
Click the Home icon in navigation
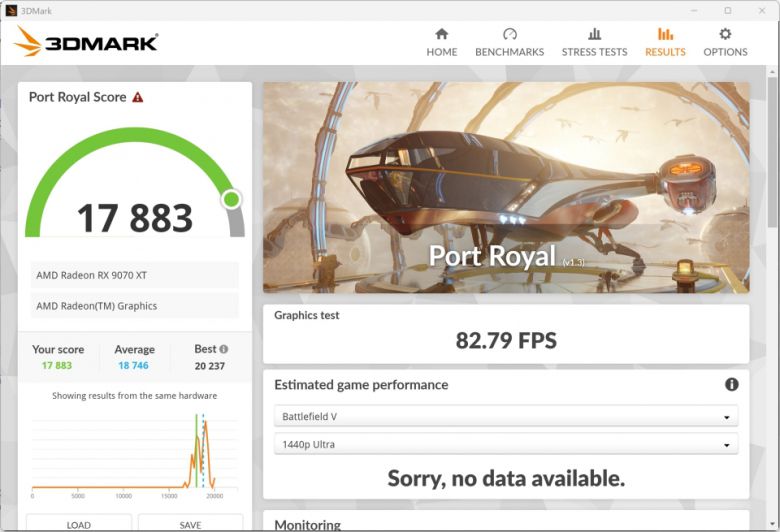tap(441, 34)
